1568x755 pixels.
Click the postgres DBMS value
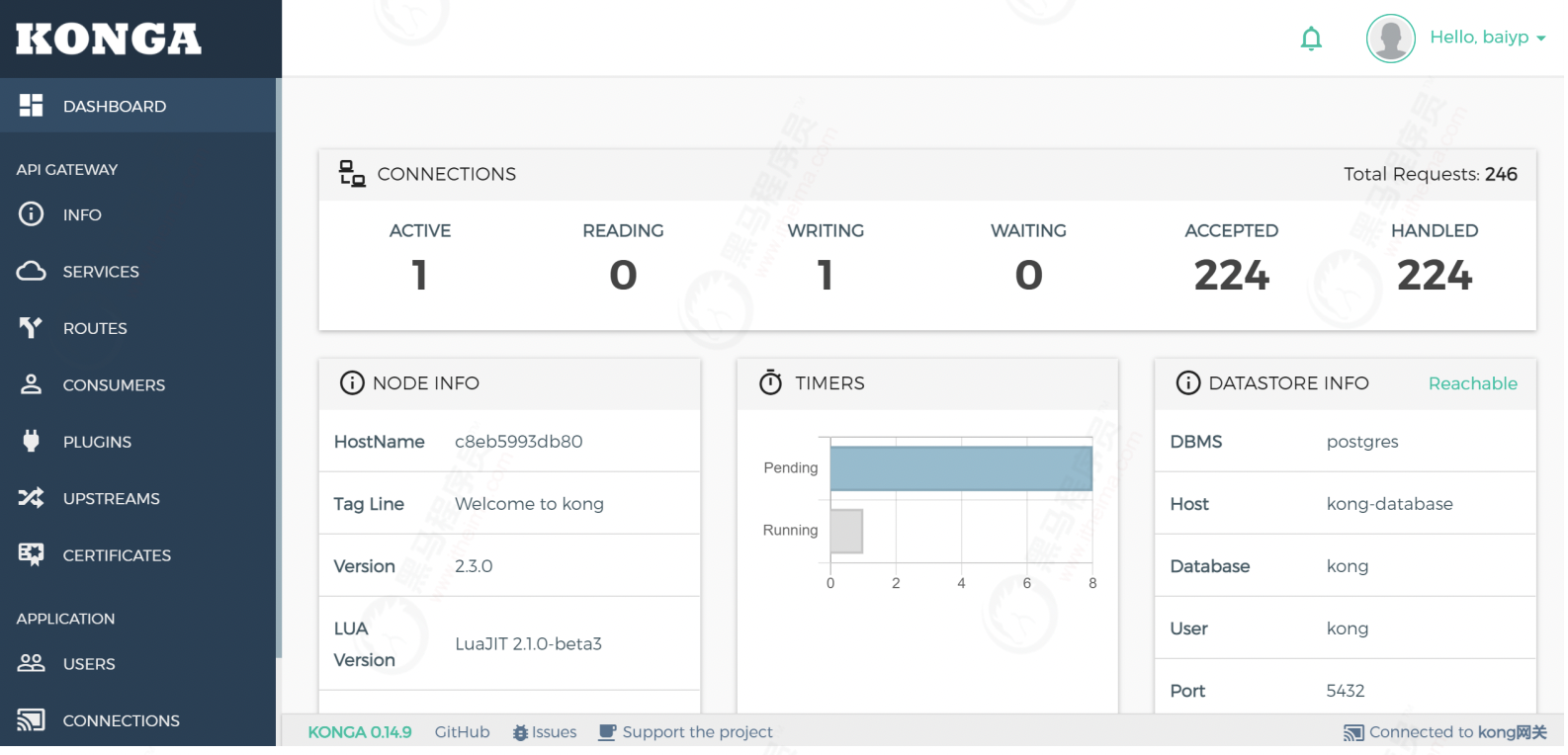coord(1362,442)
